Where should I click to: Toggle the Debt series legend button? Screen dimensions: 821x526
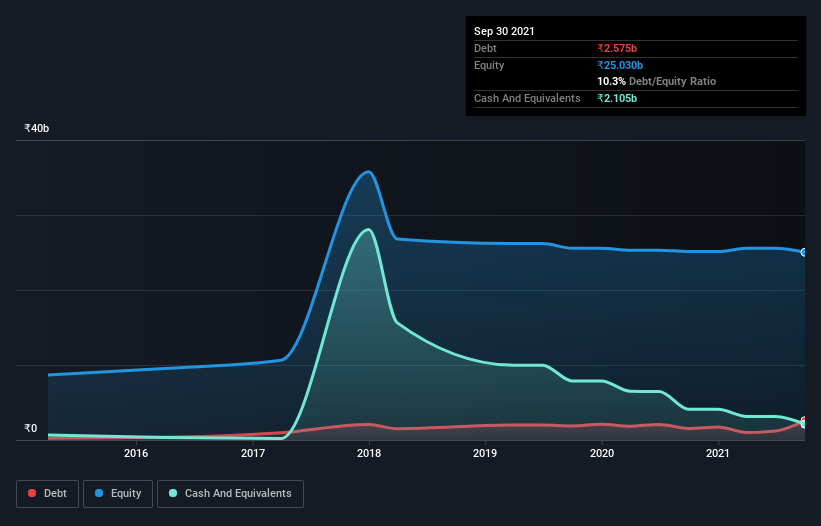47,494
